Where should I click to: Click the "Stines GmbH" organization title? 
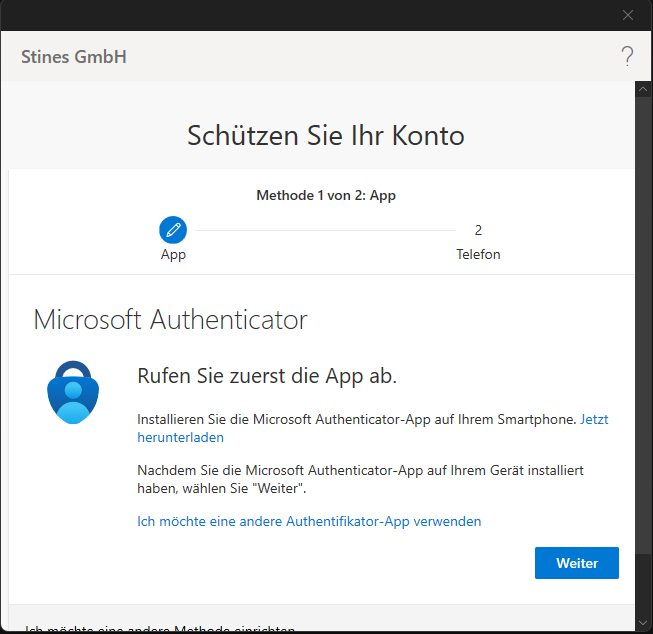(x=74, y=57)
